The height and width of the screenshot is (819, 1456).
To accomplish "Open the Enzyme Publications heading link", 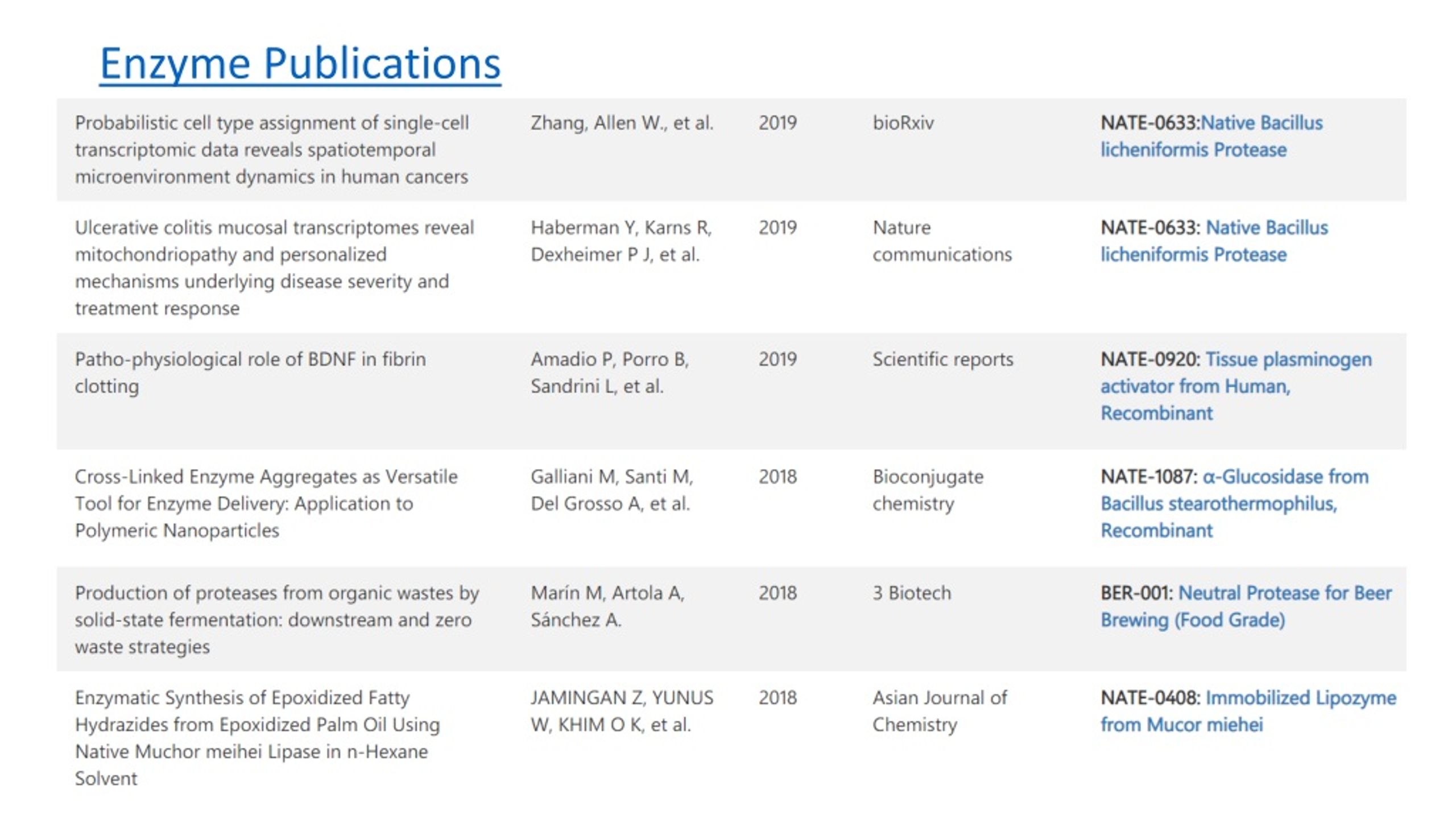I will (x=300, y=64).
